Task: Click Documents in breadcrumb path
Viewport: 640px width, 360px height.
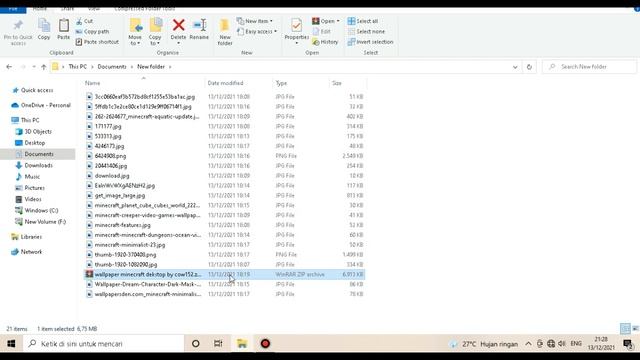Action: click(x=112, y=67)
